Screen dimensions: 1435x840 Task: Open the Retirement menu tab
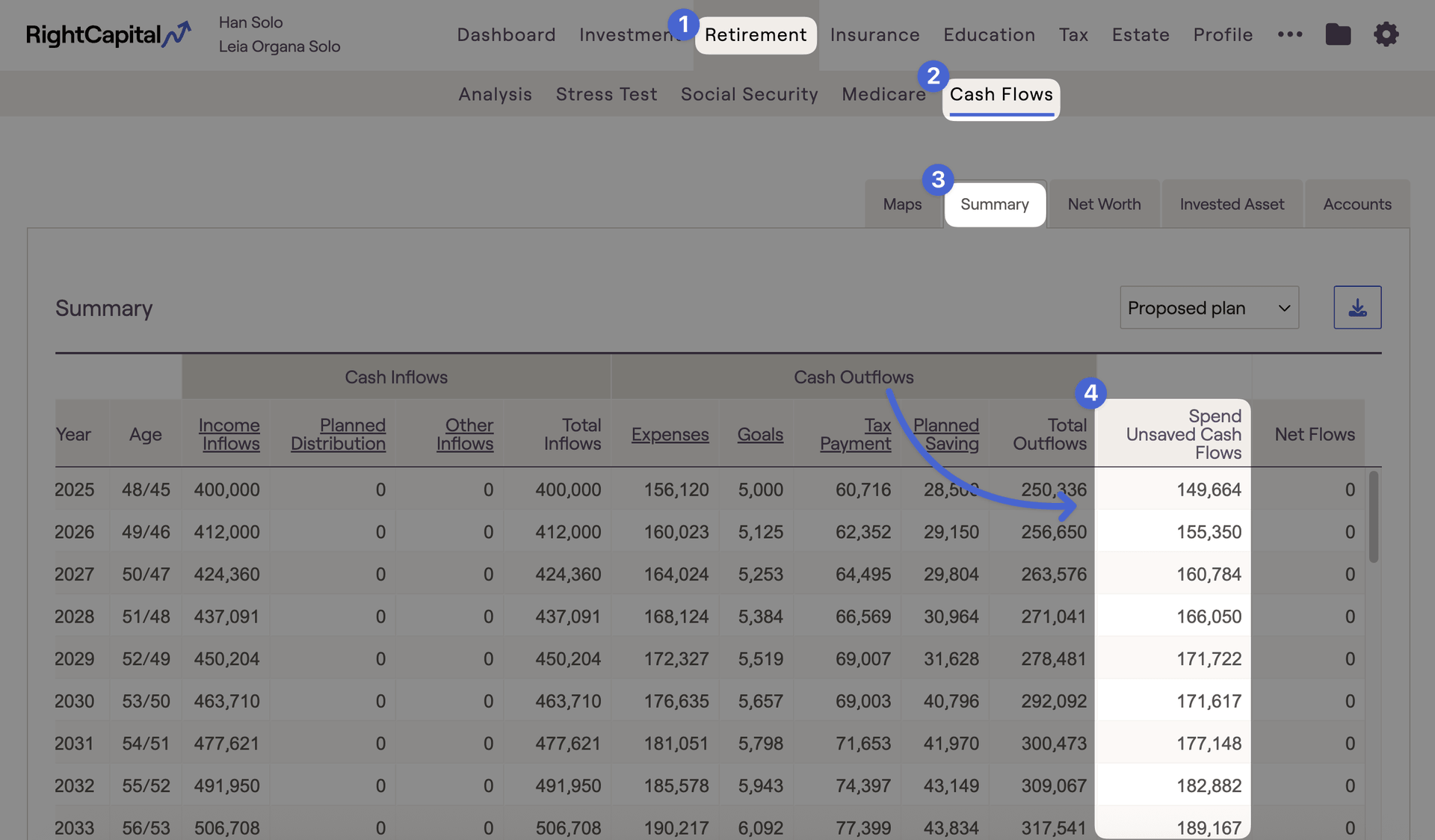756,34
